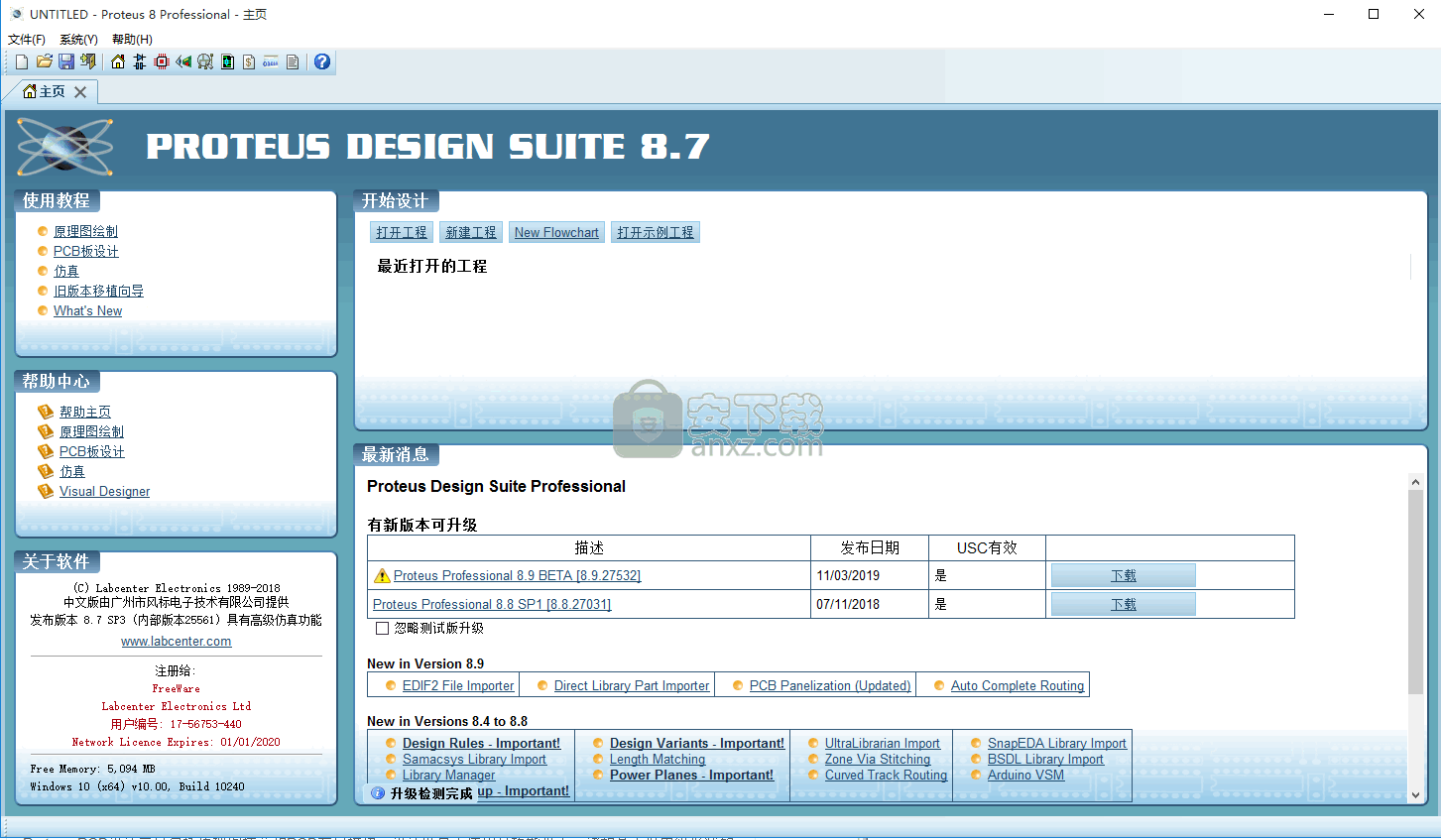The width and height of the screenshot is (1441, 840).
Task: Open the 仿真 help center link
Action: point(72,471)
